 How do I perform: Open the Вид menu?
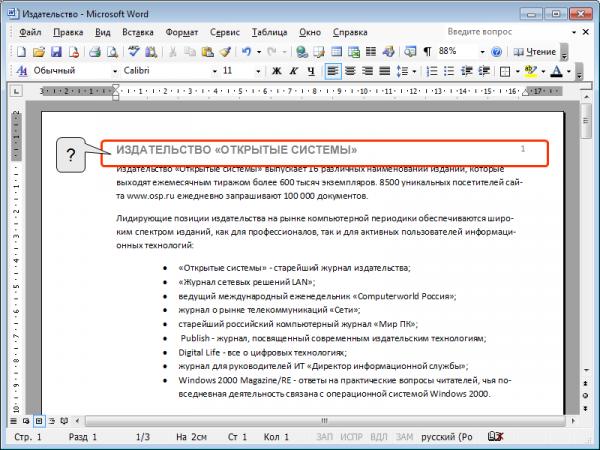click(x=103, y=33)
